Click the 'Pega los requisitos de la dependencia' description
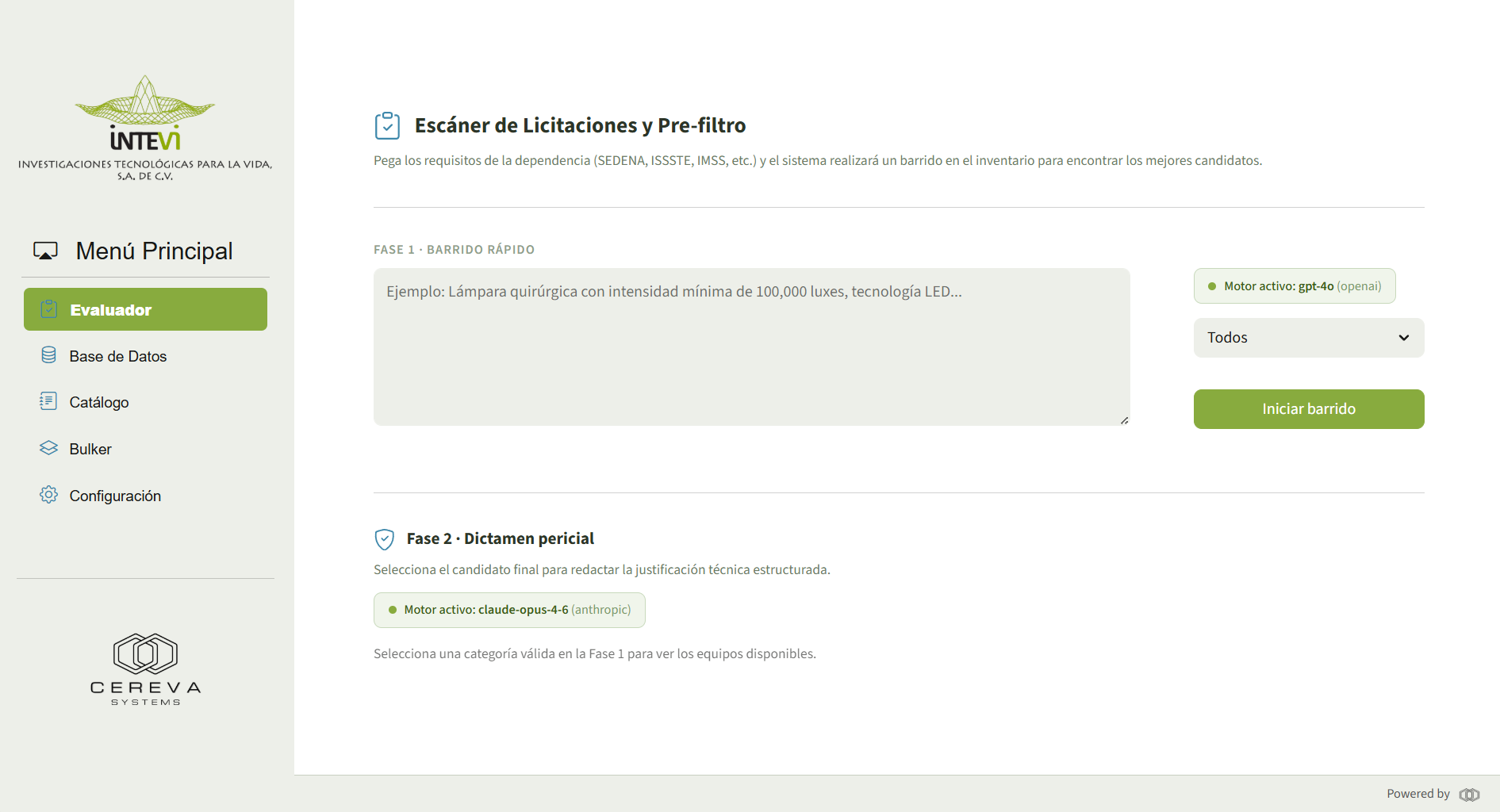 [x=818, y=160]
